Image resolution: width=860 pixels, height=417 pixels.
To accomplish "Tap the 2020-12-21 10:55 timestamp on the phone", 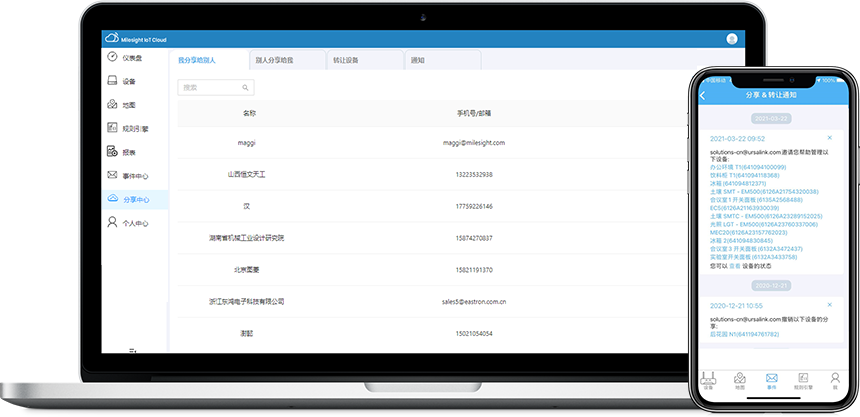I will click(736, 306).
